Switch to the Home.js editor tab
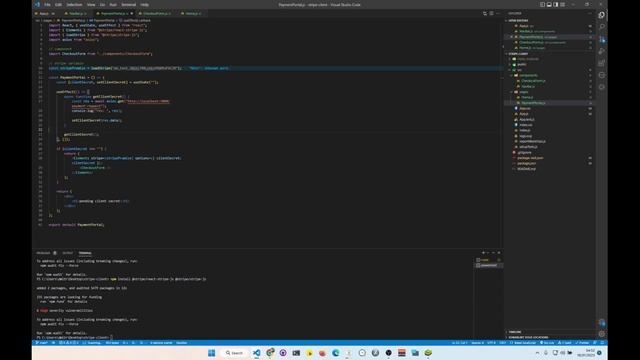The image size is (640, 360). point(191,13)
